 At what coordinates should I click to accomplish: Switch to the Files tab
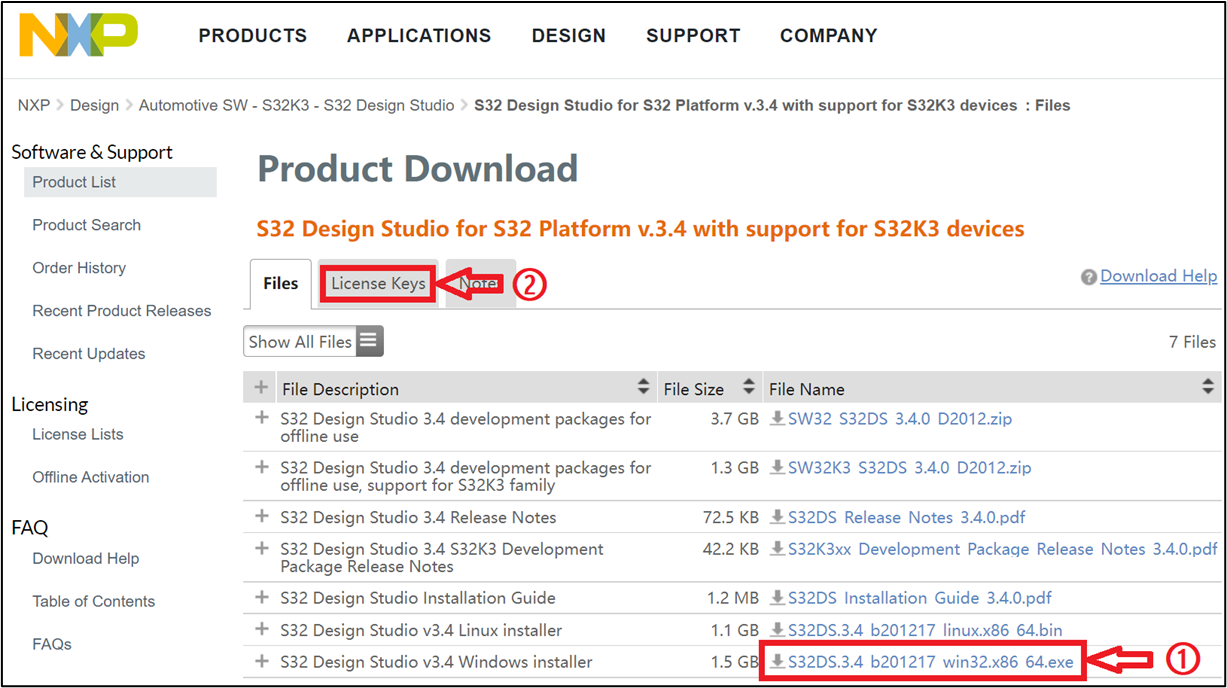[x=281, y=284]
